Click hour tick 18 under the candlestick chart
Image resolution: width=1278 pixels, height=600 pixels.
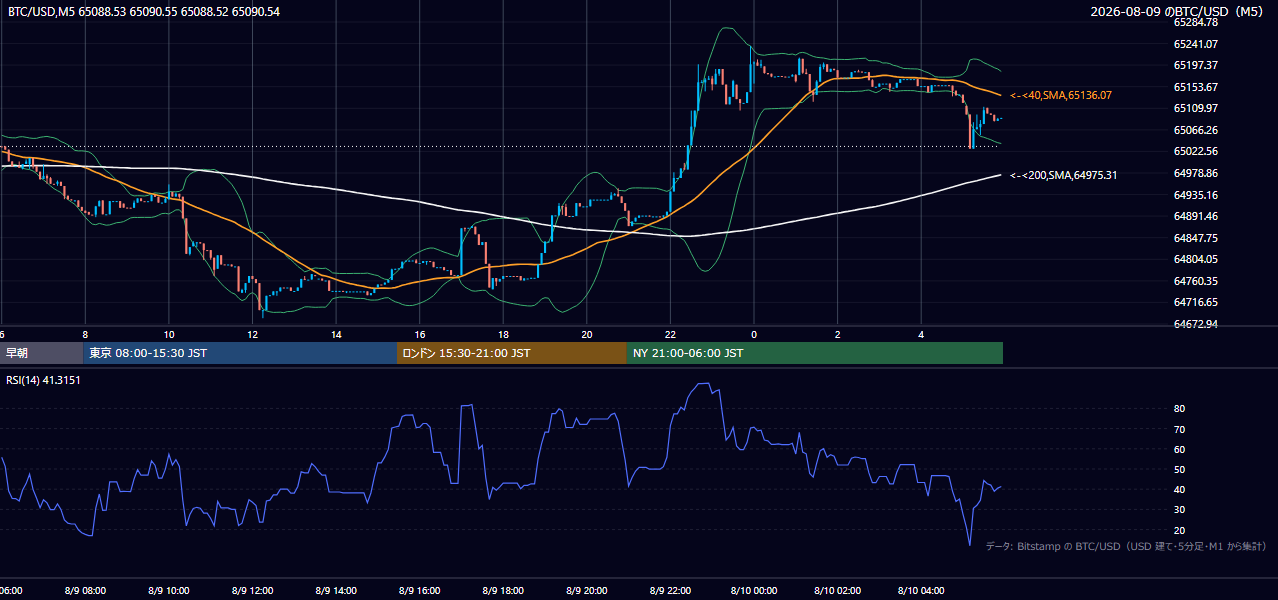coord(503,335)
